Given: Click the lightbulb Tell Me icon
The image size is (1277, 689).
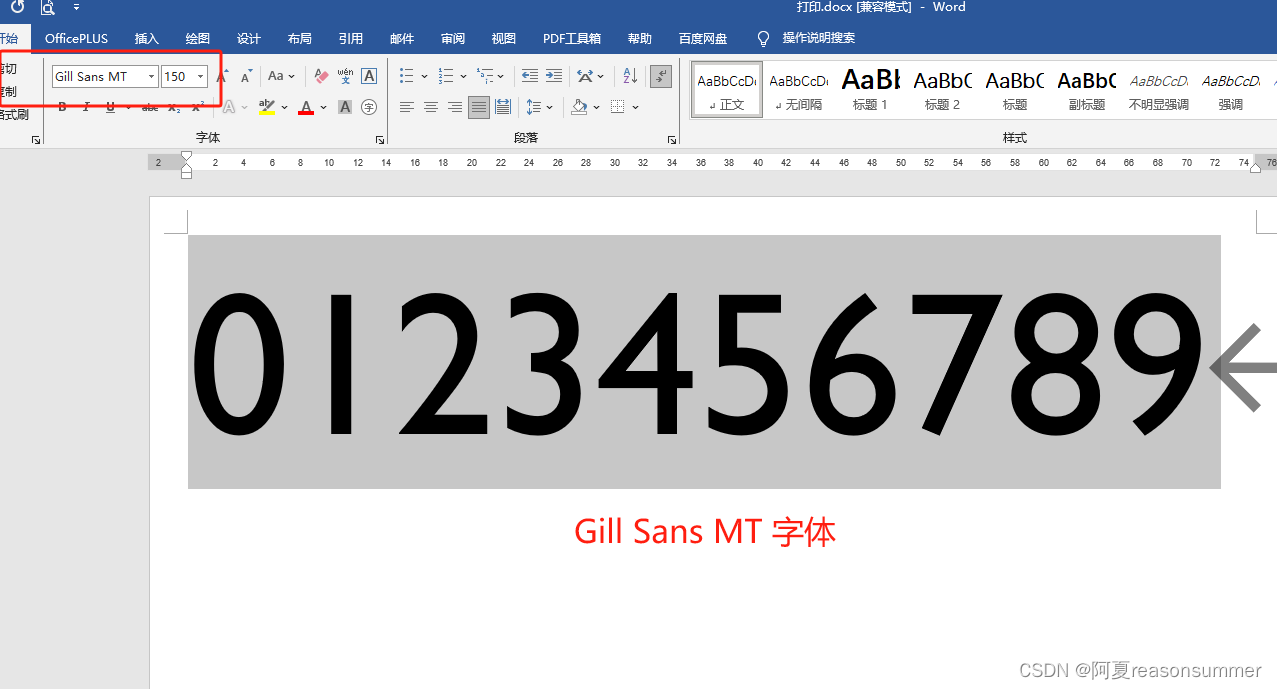Looking at the screenshot, I should [x=764, y=39].
